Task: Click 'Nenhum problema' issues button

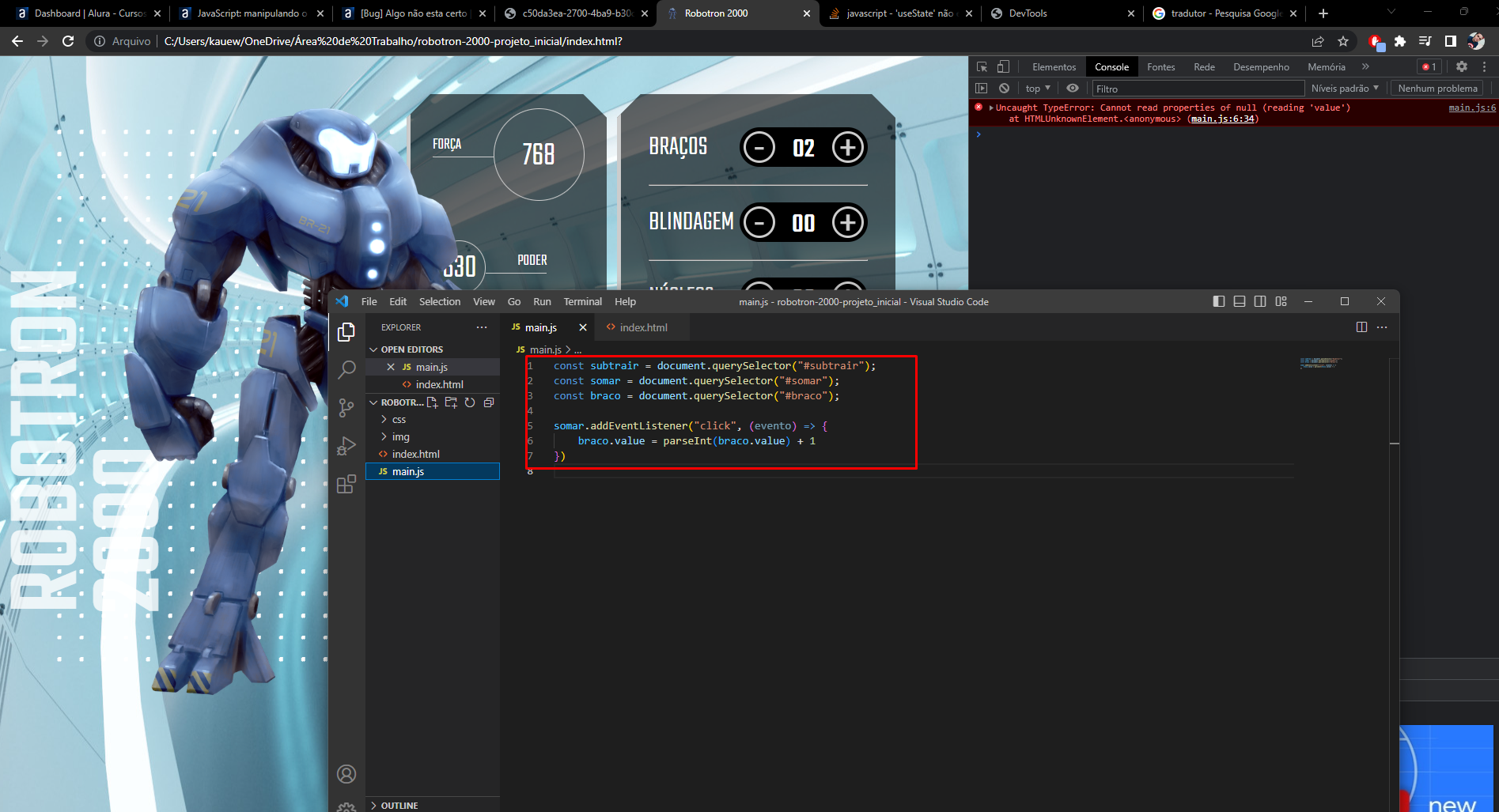Action: 1437,89
